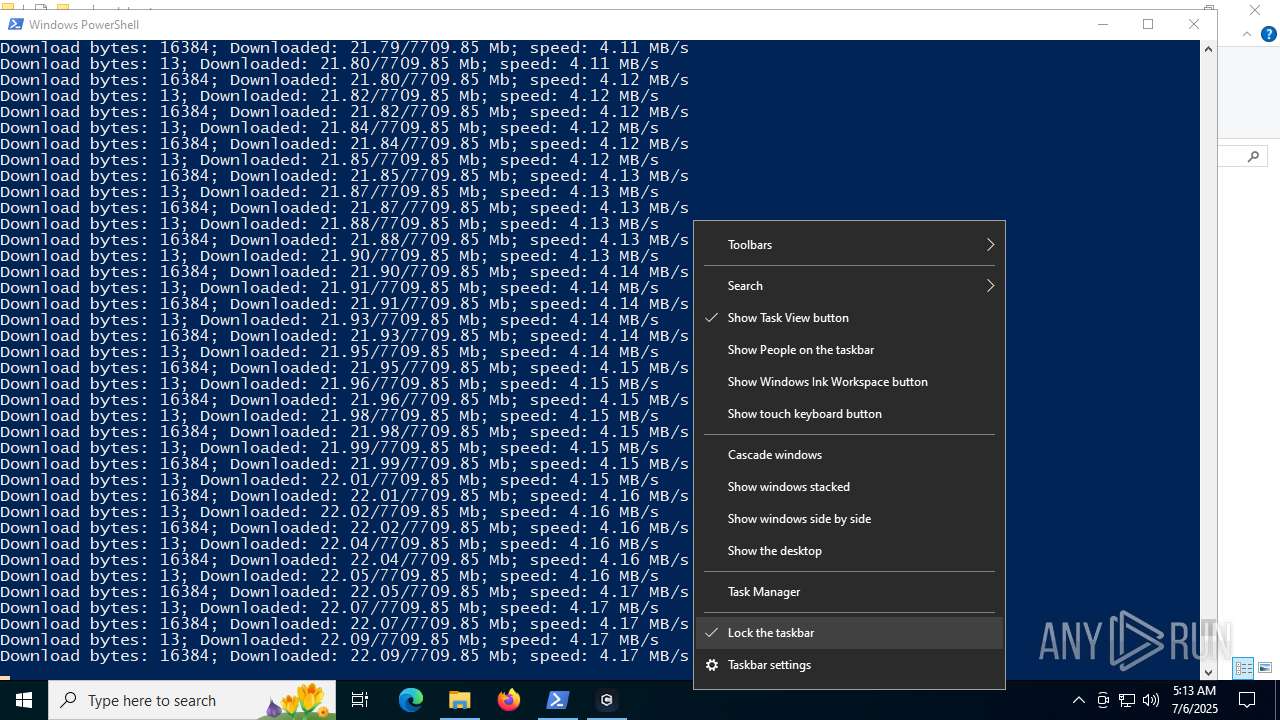Open the Task View taskbar button

(x=360, y=700)
